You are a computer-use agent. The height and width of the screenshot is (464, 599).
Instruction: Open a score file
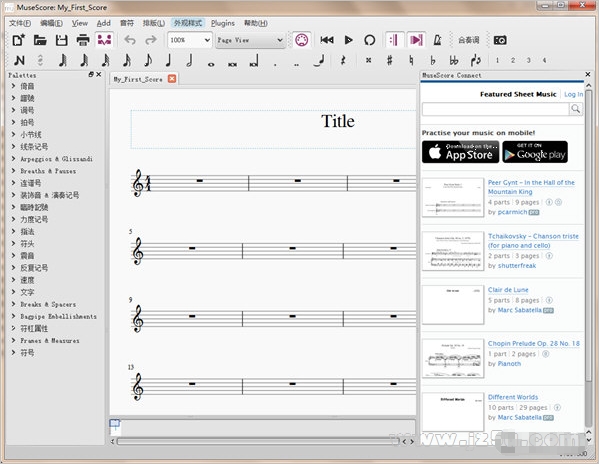(x=40, y=40)
